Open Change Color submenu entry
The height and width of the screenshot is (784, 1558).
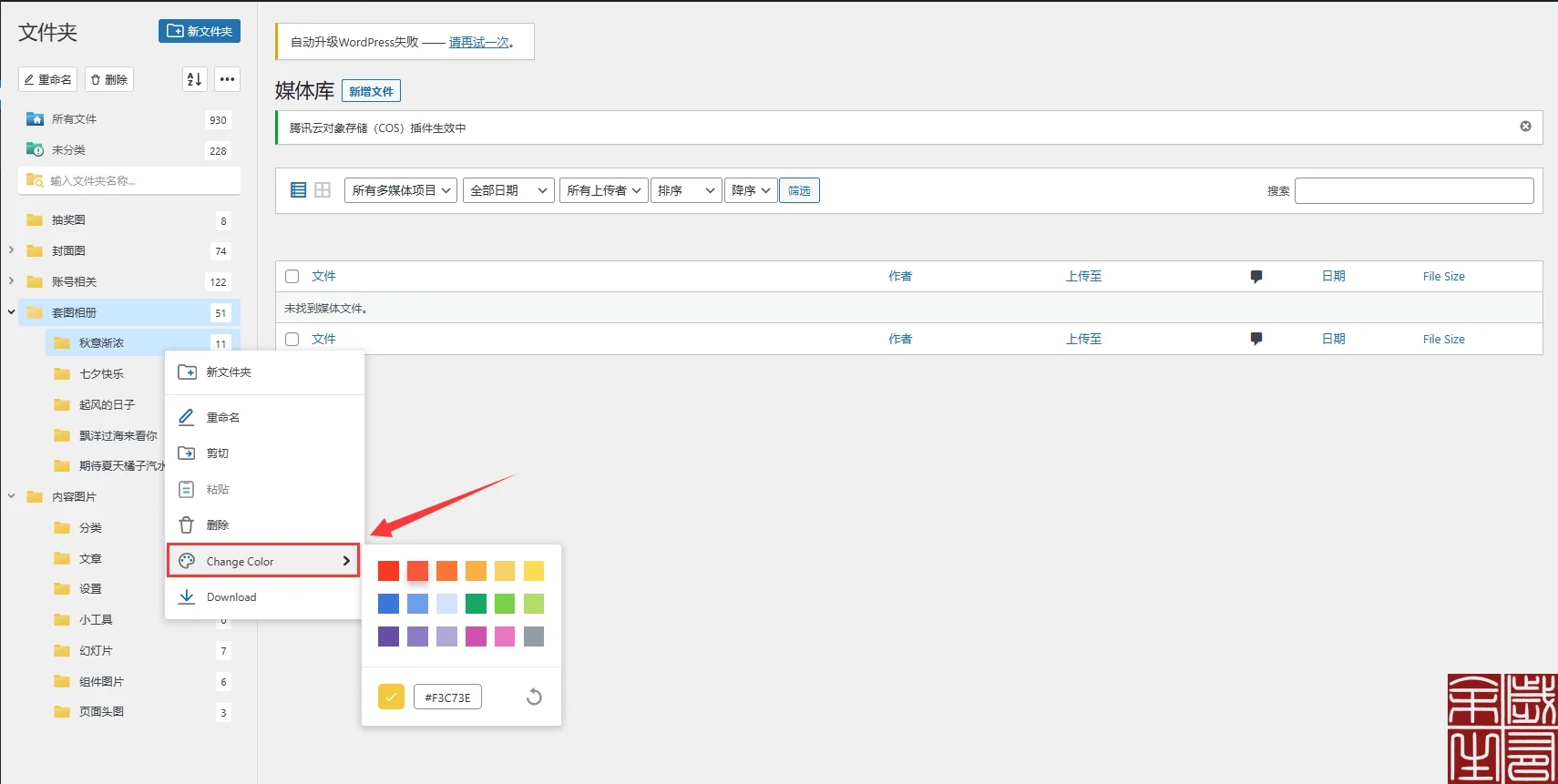[263, 561]
